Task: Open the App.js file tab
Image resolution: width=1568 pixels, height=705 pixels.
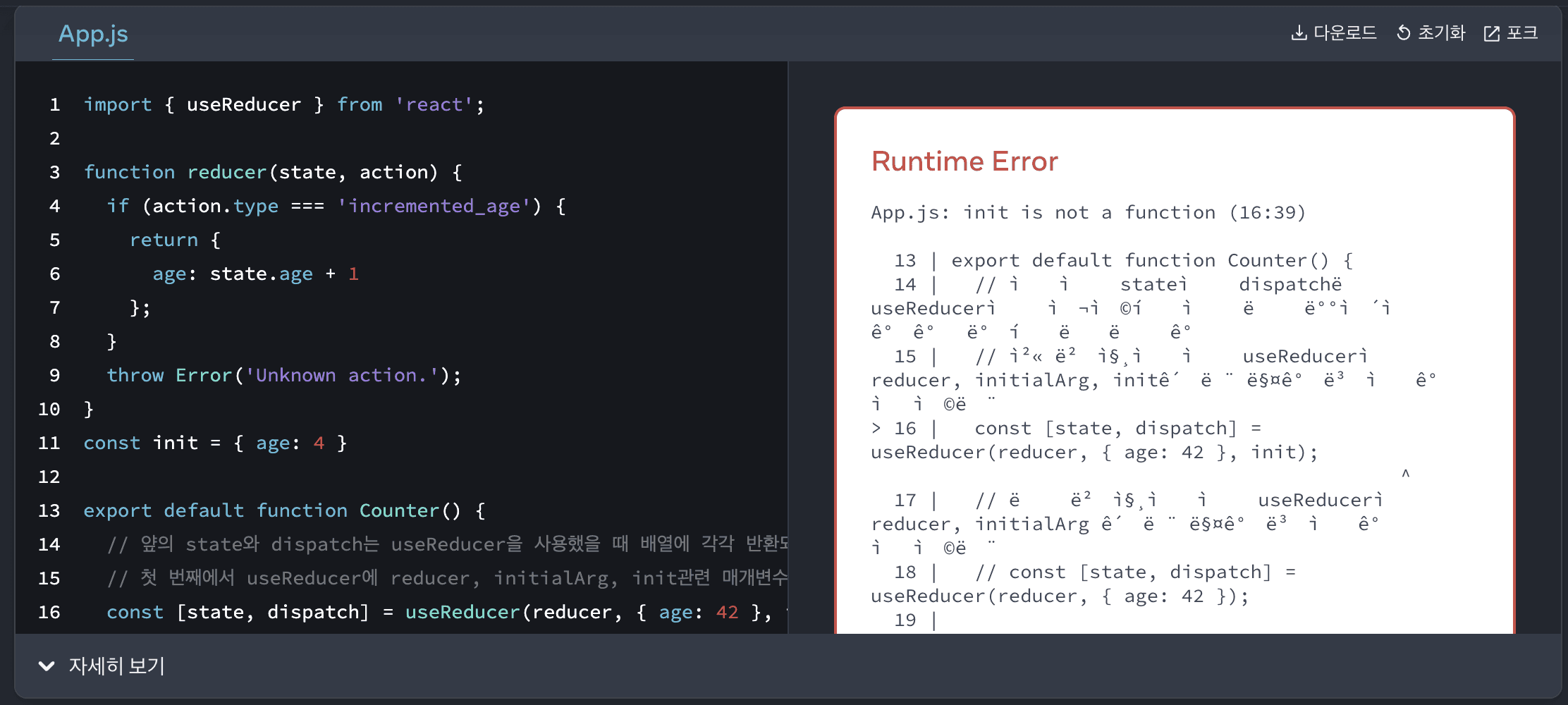Action: pos(93,34)
